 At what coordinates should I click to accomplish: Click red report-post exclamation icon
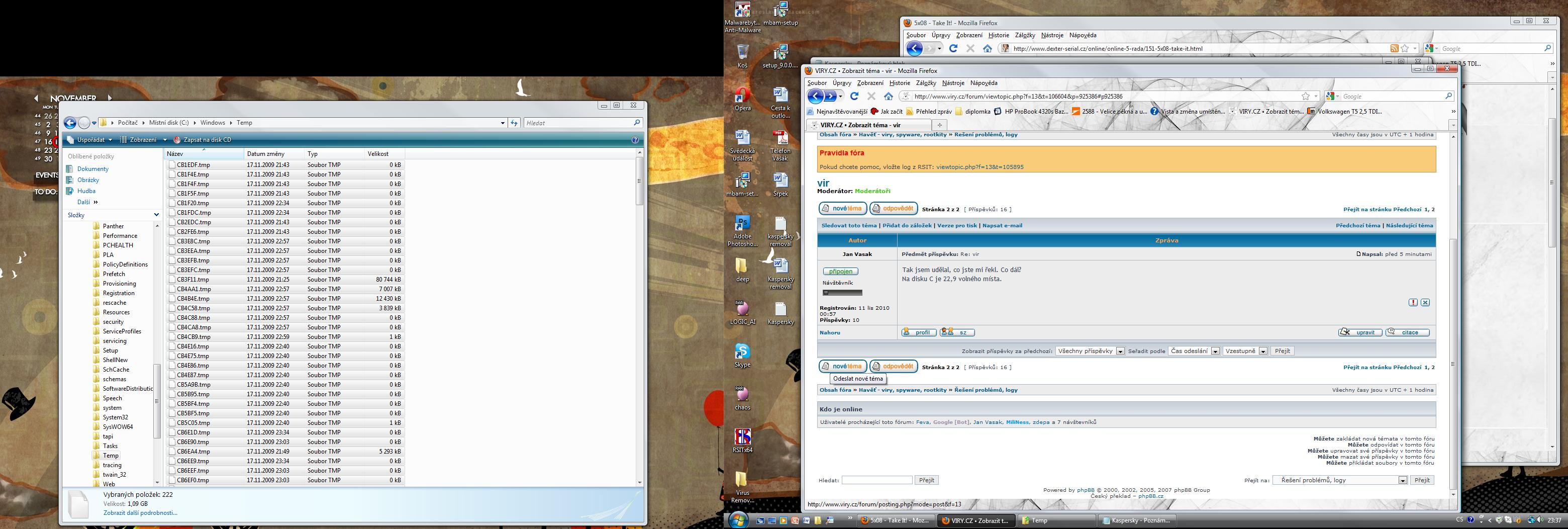point(1413,303)
